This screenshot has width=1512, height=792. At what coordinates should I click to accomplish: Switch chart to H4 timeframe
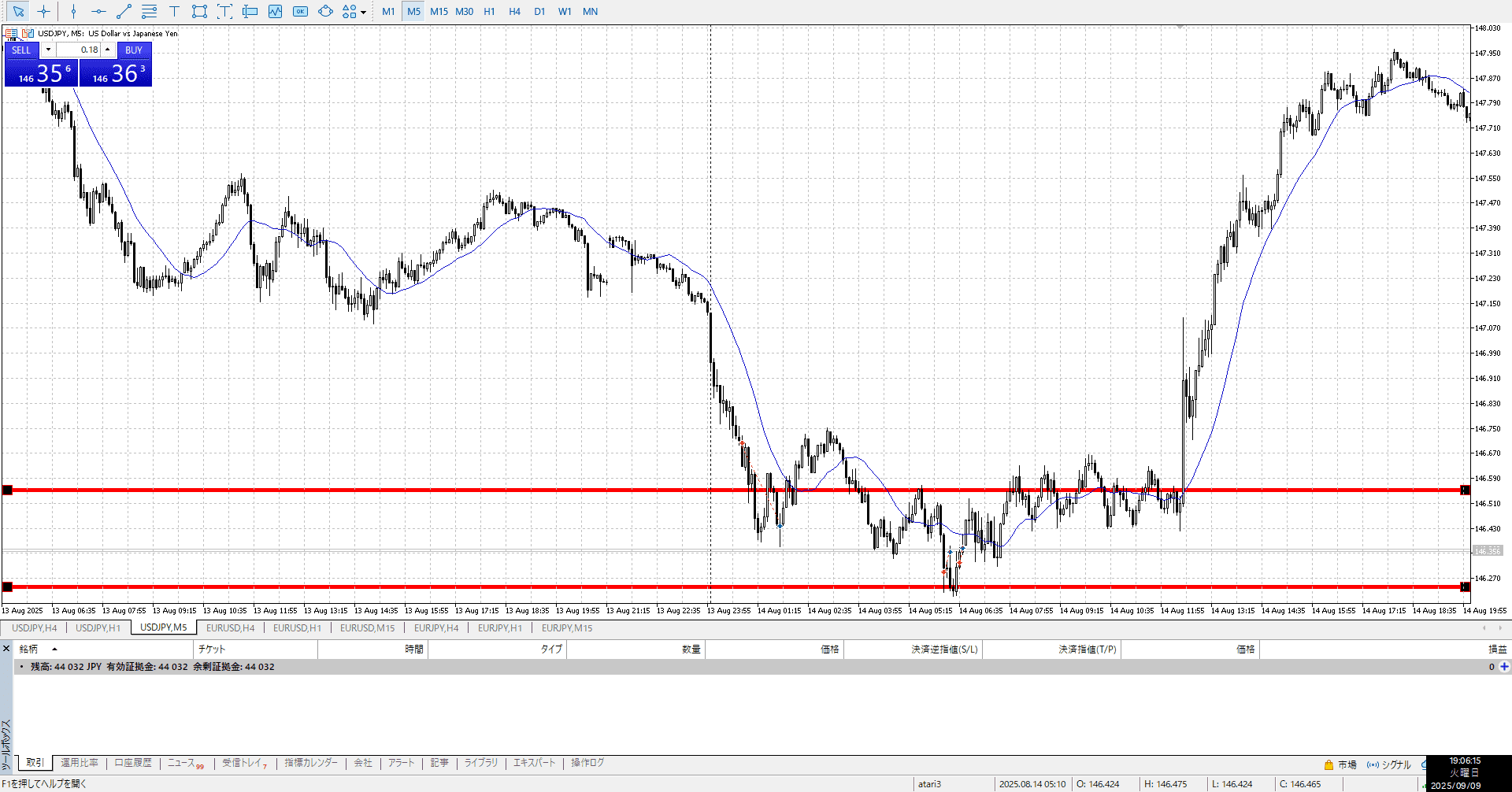click(514, 12)
